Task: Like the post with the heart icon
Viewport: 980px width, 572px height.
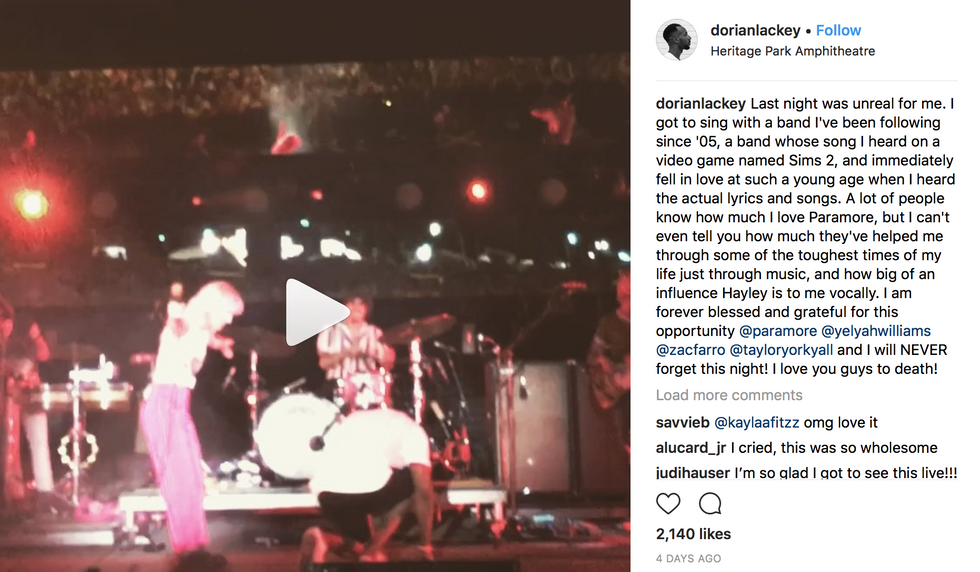Action: coord(668,503)
